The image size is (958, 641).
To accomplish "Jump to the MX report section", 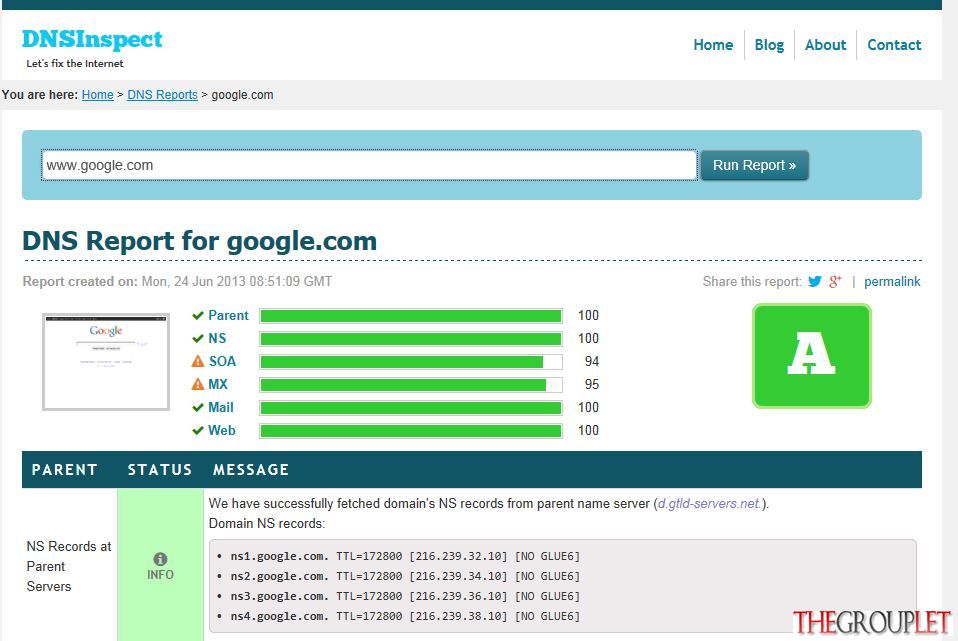I will click(218, 384).
